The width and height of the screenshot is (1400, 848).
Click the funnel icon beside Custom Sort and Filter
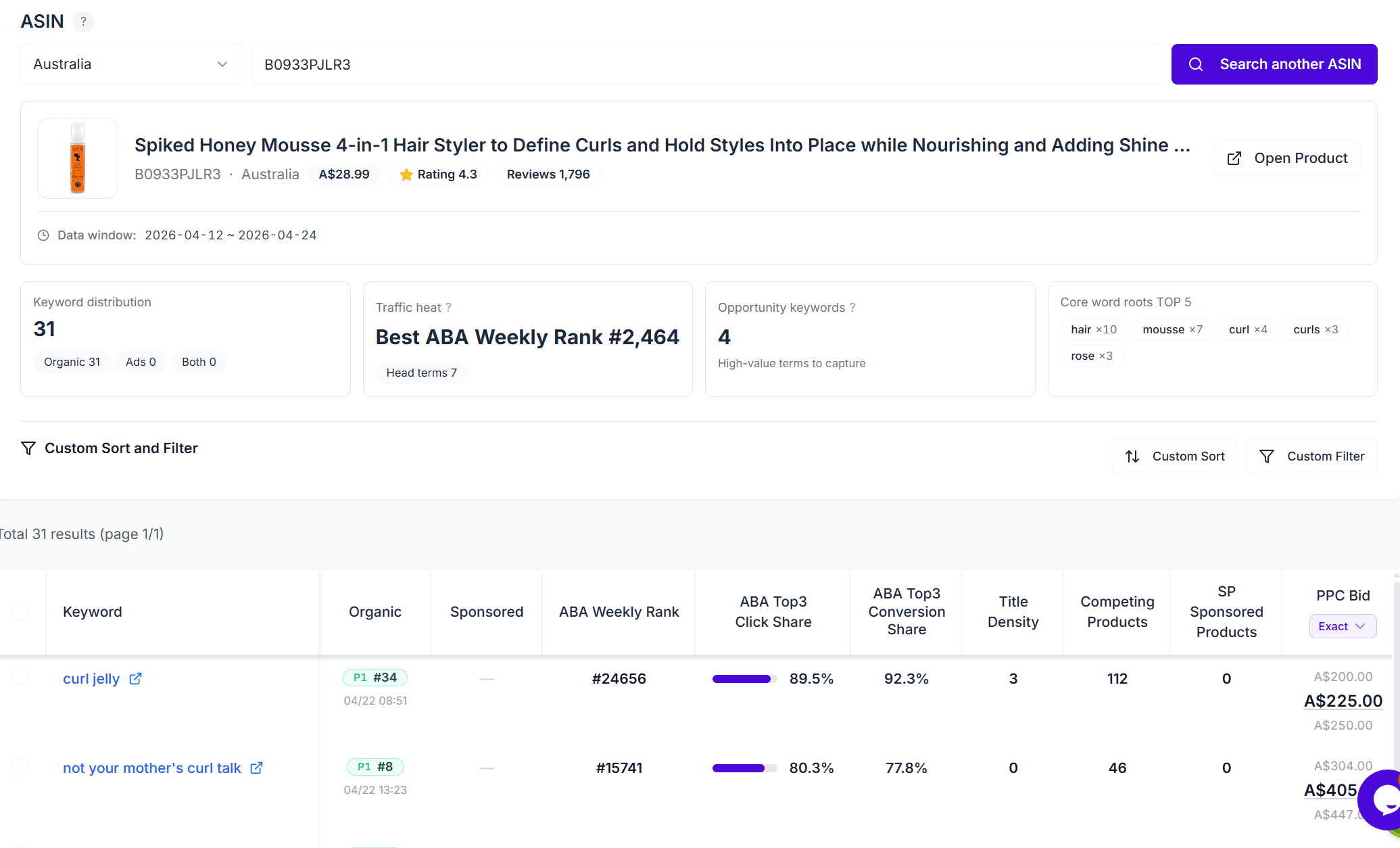coord(28,448)
